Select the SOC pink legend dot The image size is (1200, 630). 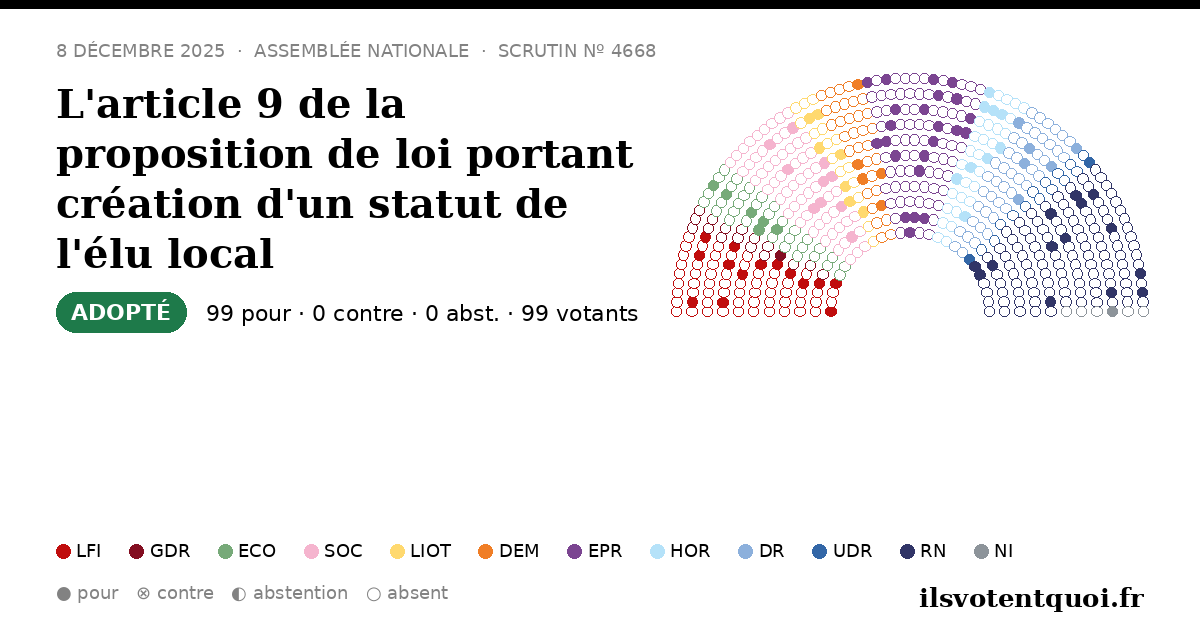point(311,551)
